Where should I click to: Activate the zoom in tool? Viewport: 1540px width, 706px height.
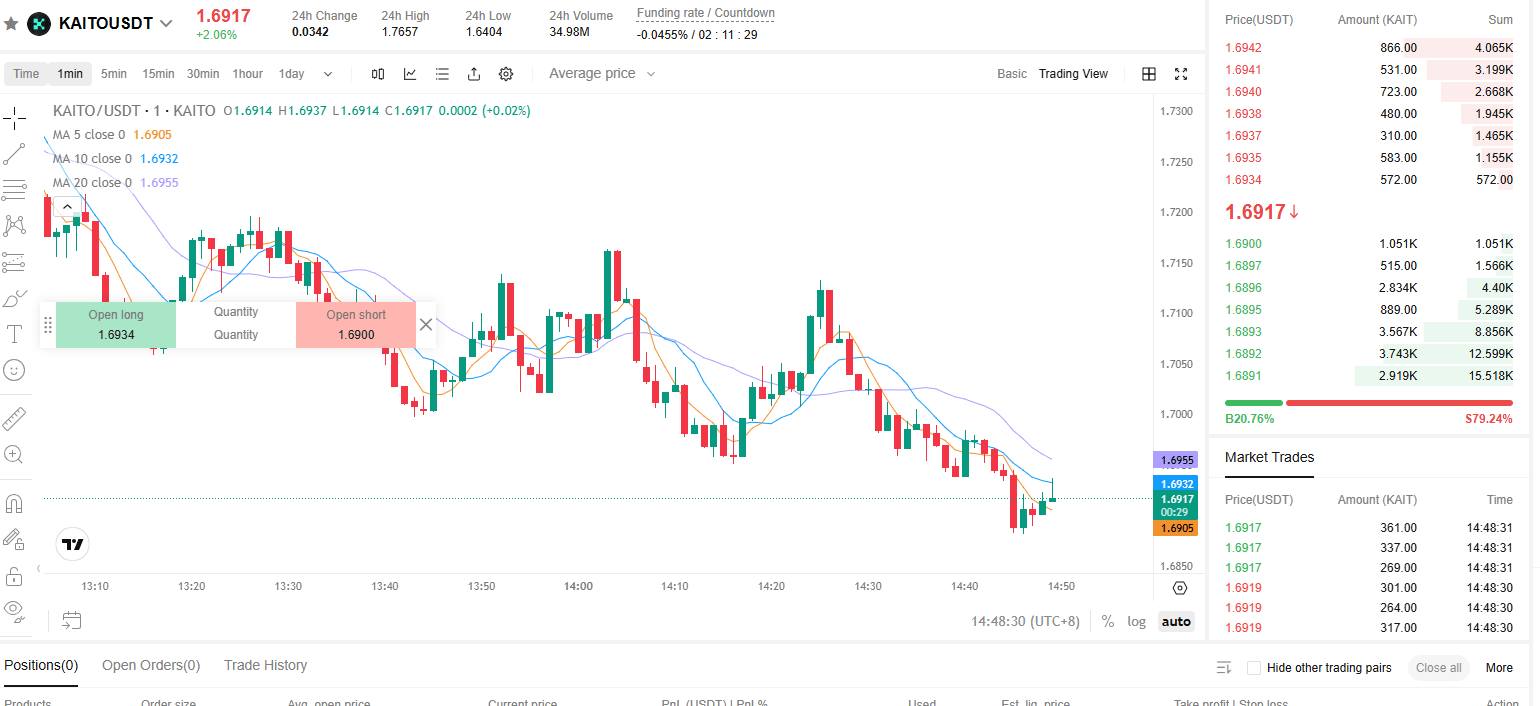tap(14, 455)
